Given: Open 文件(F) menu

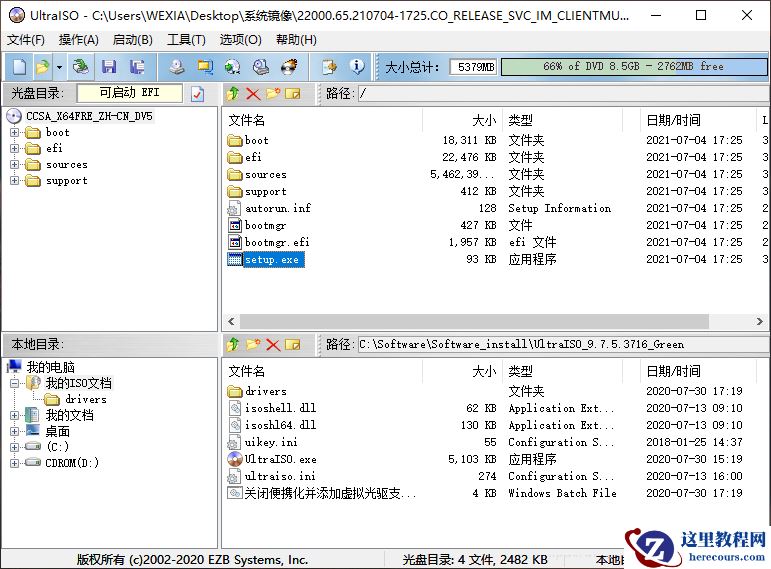Looking at the screenshot, I should click(x=26, y=40).
